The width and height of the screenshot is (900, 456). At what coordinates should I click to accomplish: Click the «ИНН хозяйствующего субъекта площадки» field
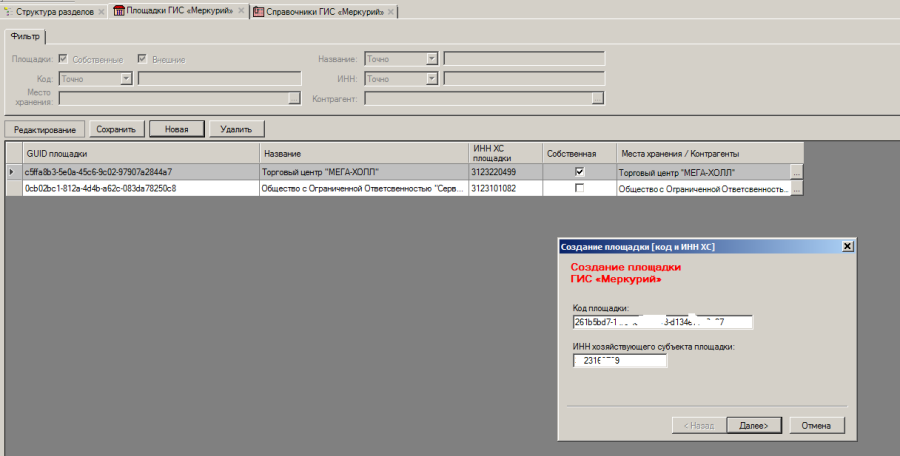(x=620, y=361)
